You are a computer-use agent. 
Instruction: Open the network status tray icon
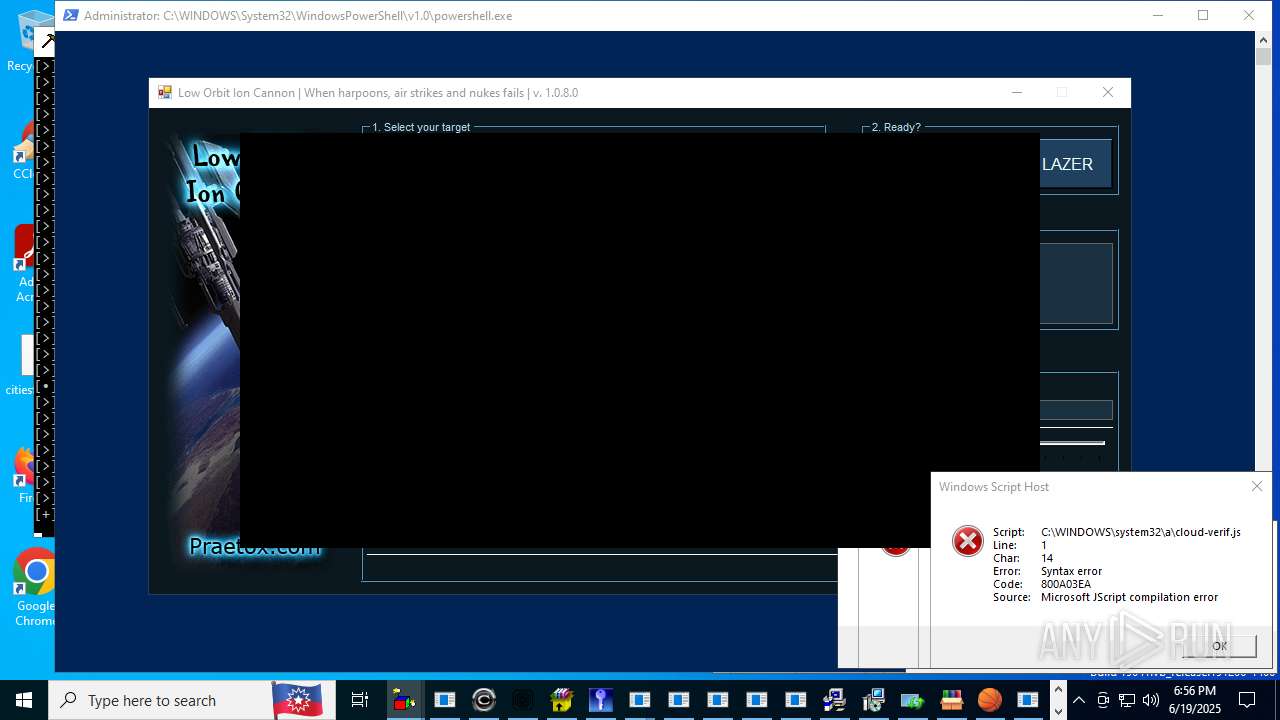click(1127, 700)
